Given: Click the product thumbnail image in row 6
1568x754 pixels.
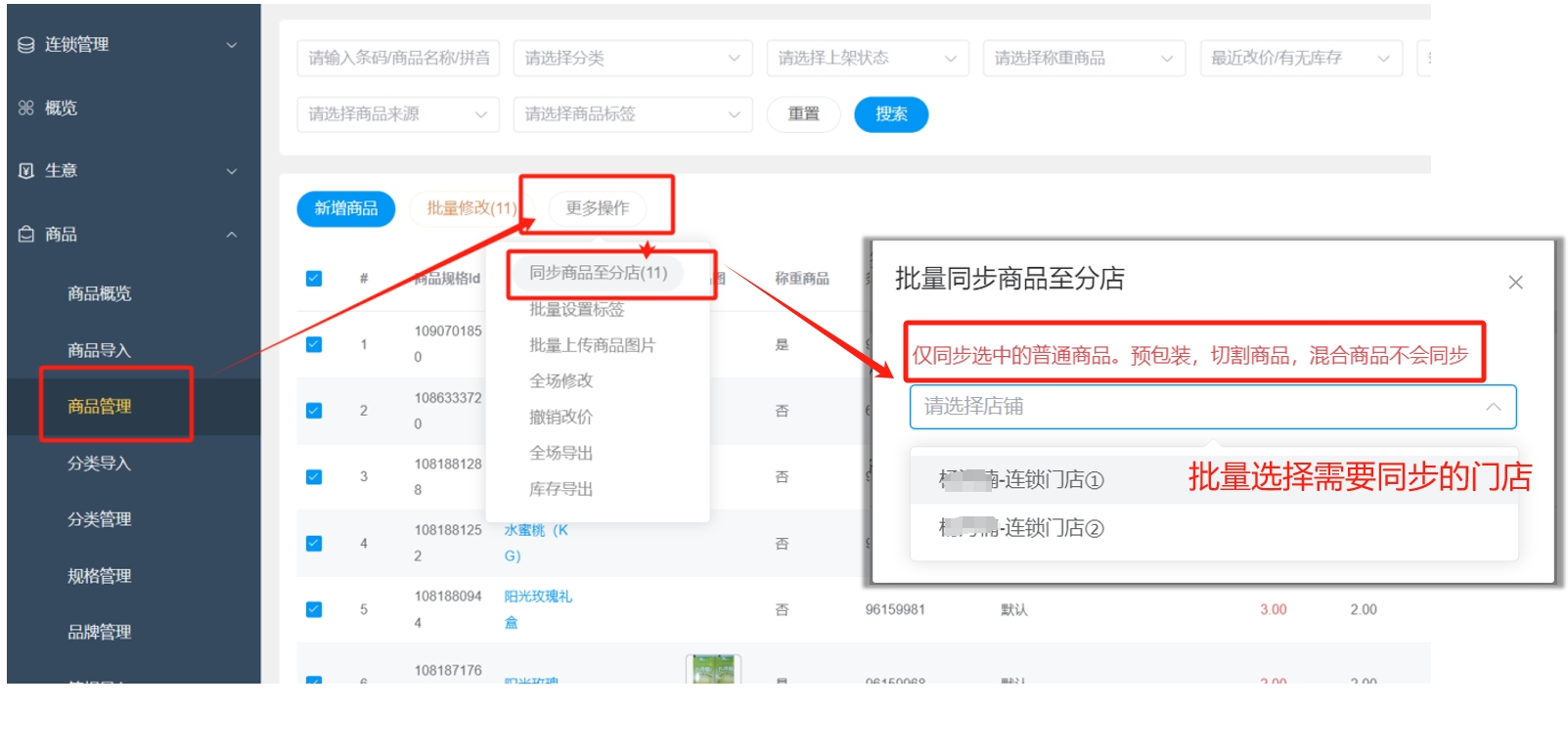Looking at the screenshot, I should pyautogui.click(x=713, y=670).
